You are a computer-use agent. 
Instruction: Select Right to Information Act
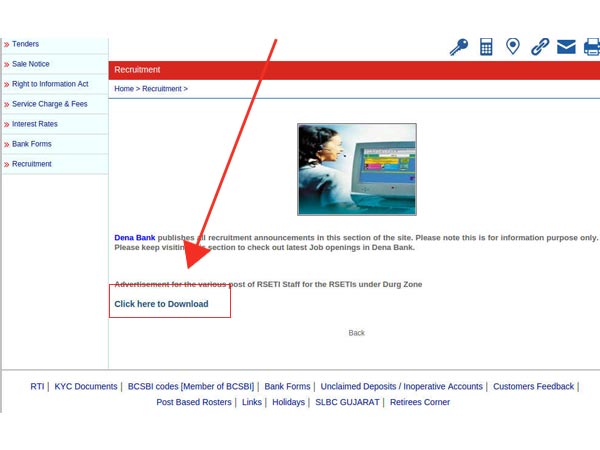pyautogui.click(x=50, y=84)
